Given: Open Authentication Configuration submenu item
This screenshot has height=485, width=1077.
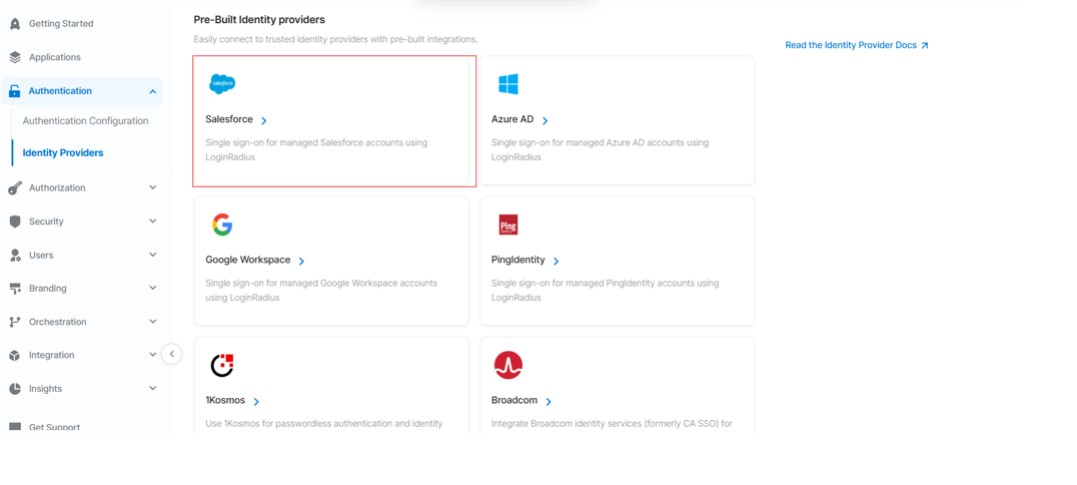Looking at the screenshot, I should click(85, 121).
